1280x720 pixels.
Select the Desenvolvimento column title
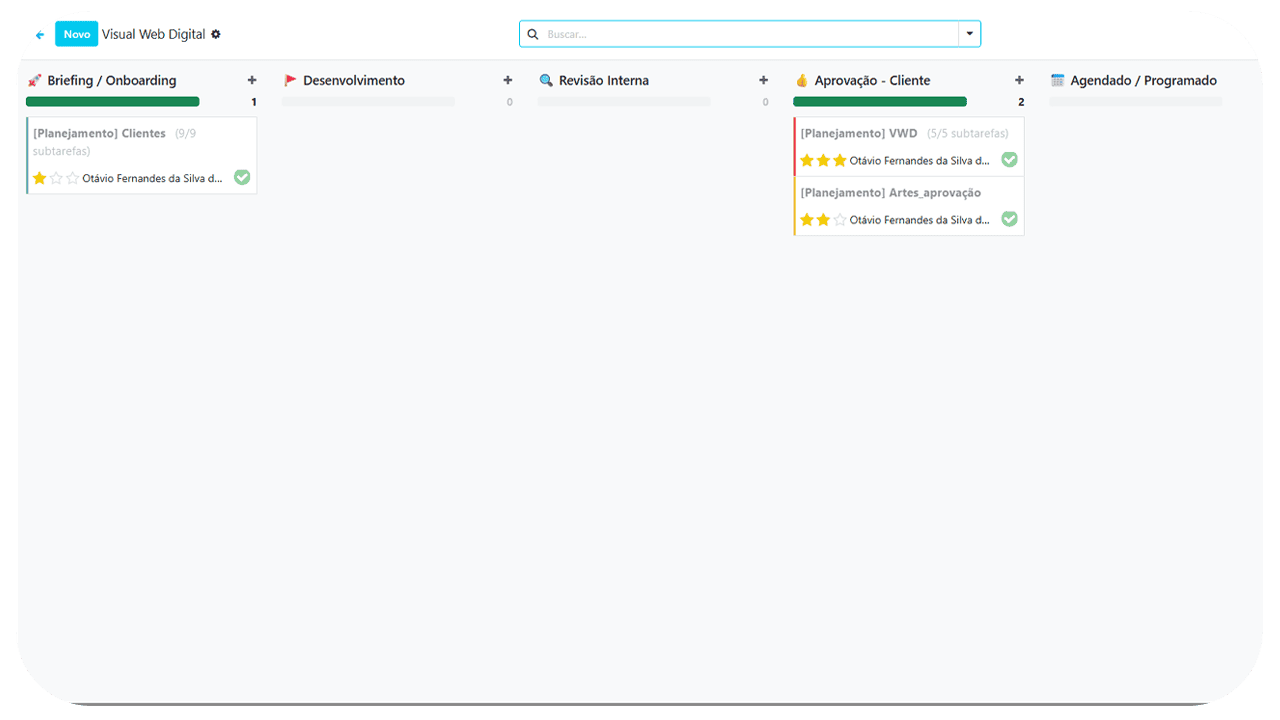(354, 80)
